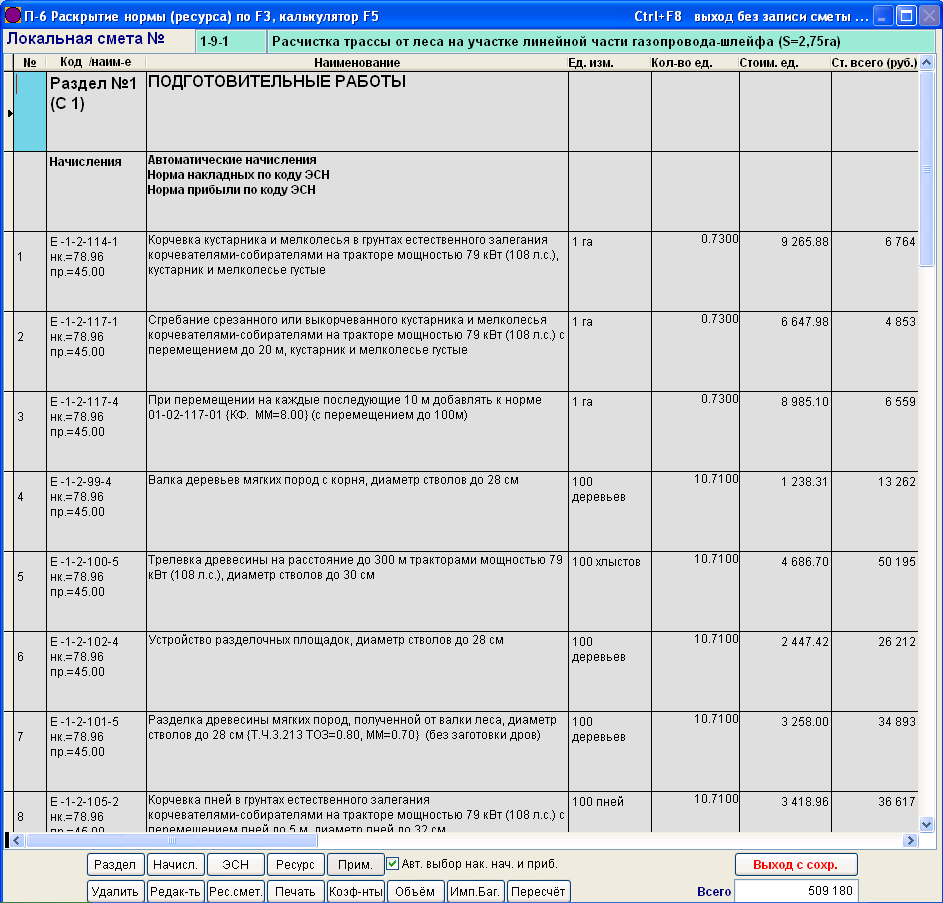Click the Объём button
The height and width of the screenshot is (903, 943).
click(x=416, y=891)
